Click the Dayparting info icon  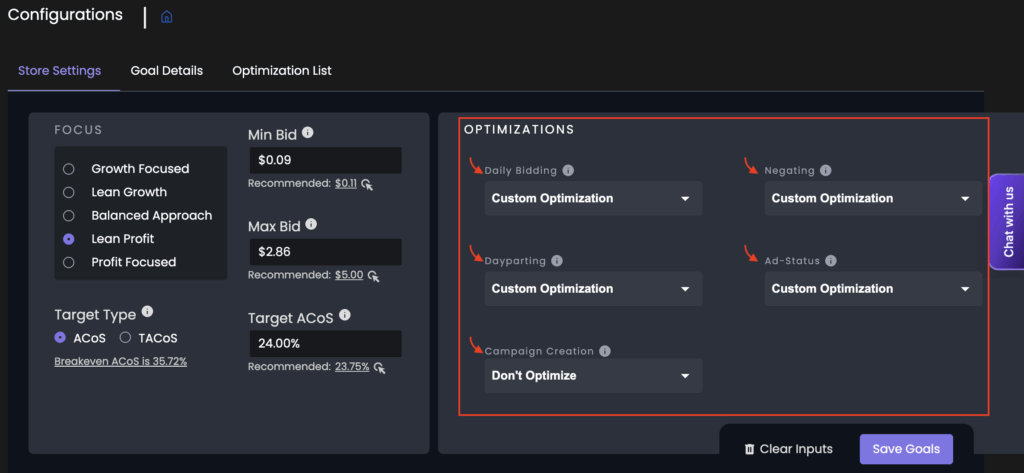coord(557,261)
